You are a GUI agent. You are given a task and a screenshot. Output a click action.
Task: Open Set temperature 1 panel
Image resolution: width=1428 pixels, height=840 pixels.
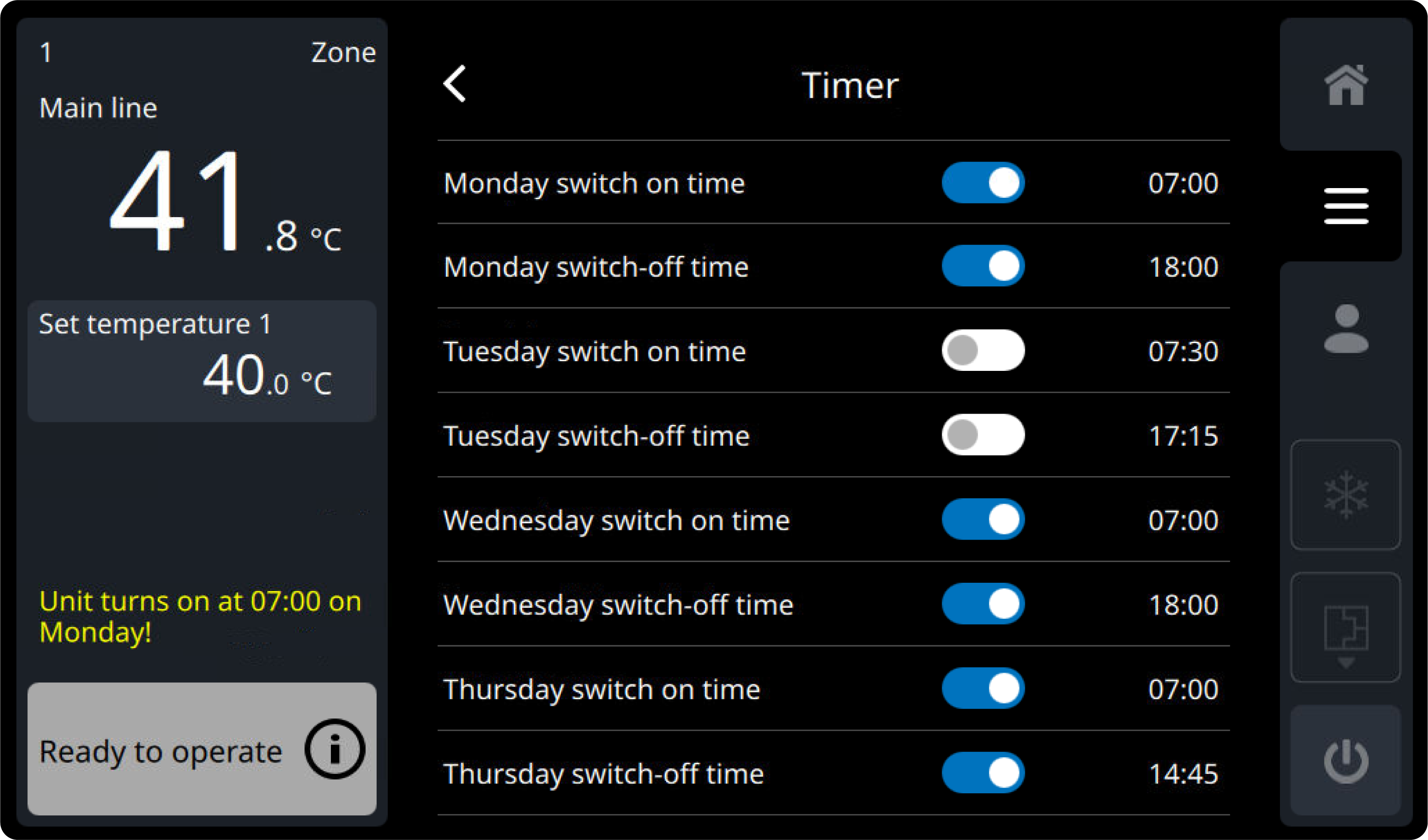tap(202, 361)
